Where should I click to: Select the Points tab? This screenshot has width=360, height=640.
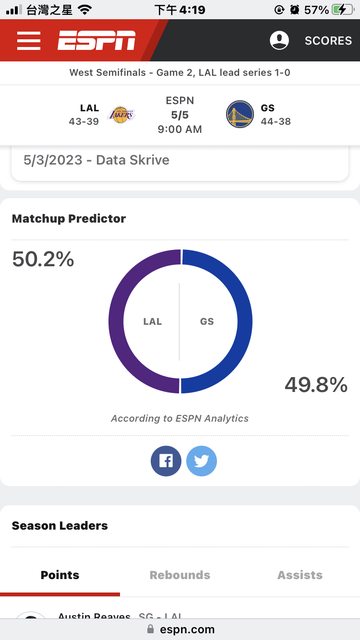[x=60, y=575]
